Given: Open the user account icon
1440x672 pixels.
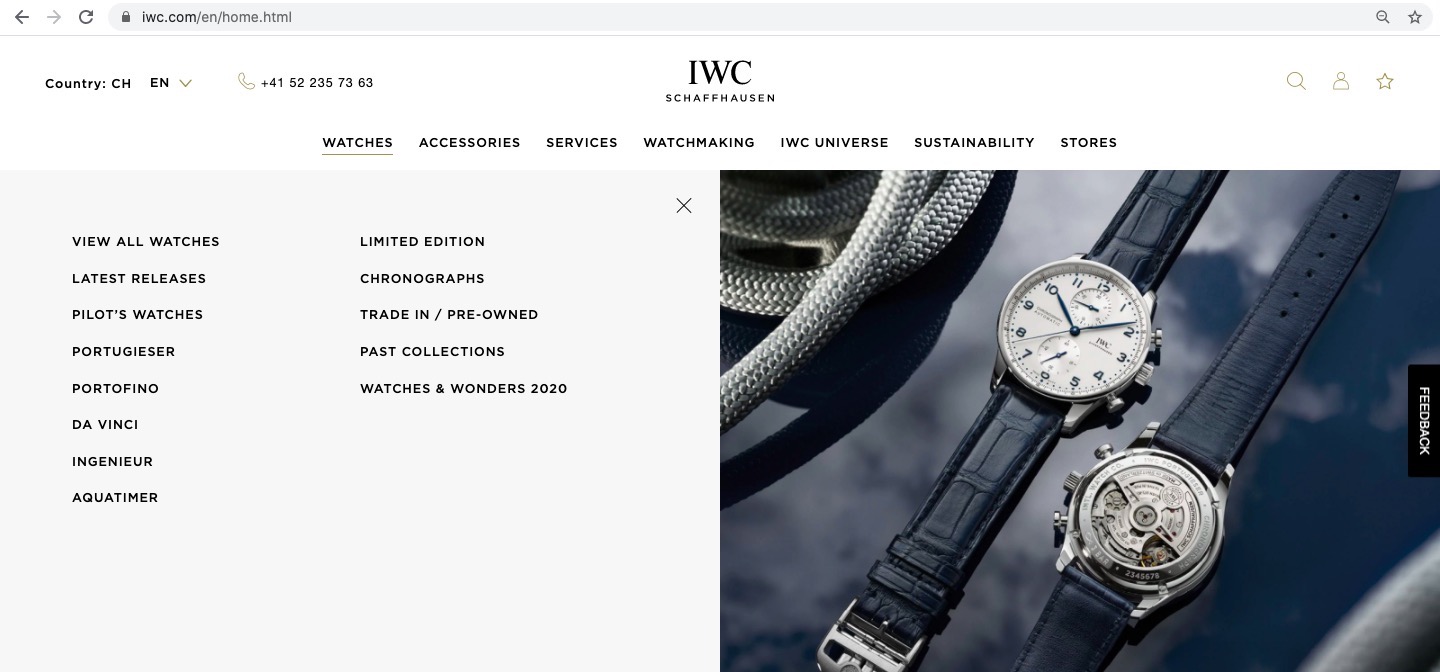Looking at the screenshot, I should tap(1341, 82).
